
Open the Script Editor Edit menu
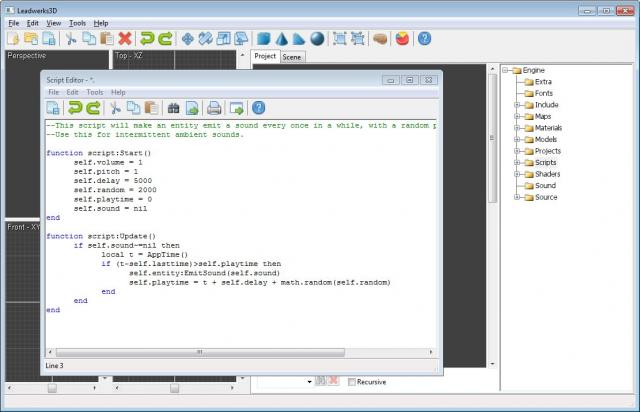click(x=72, y=92)
